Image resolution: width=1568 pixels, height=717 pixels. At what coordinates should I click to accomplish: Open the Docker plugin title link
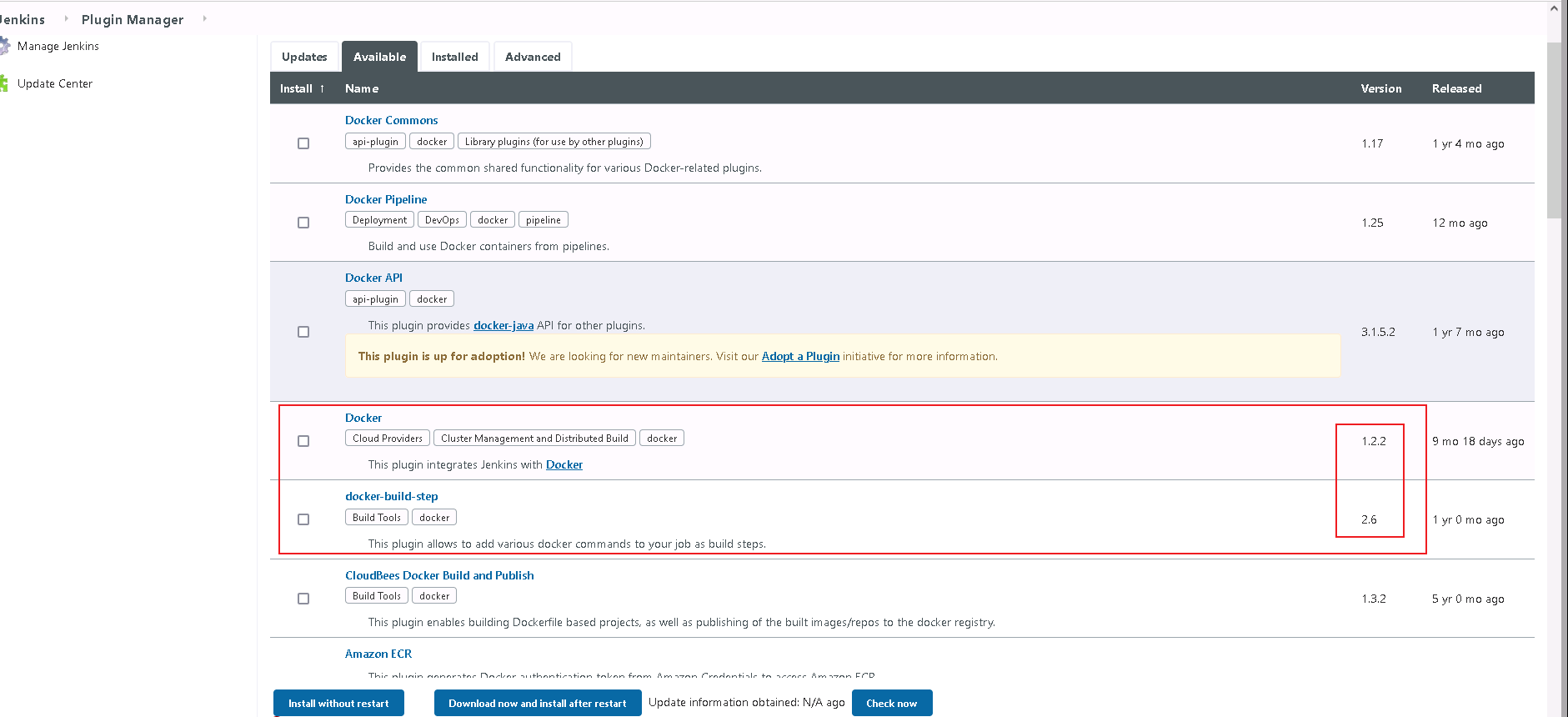[x=363, y=418]
